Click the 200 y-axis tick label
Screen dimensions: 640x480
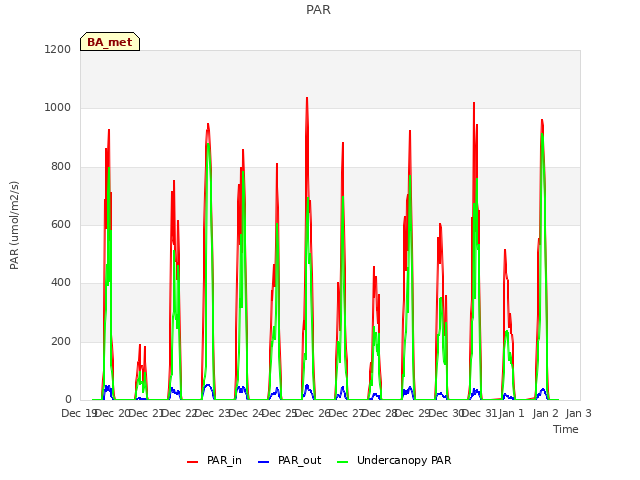pyautogui.click(x=61, y=341)
